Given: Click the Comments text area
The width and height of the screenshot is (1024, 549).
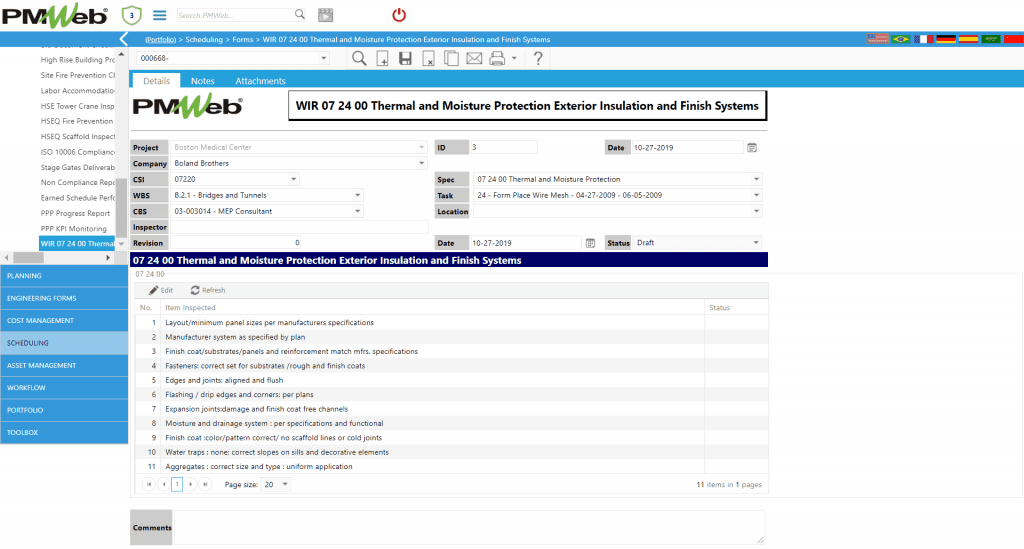Looking at the screenshot, I should [x=469, y=527].
